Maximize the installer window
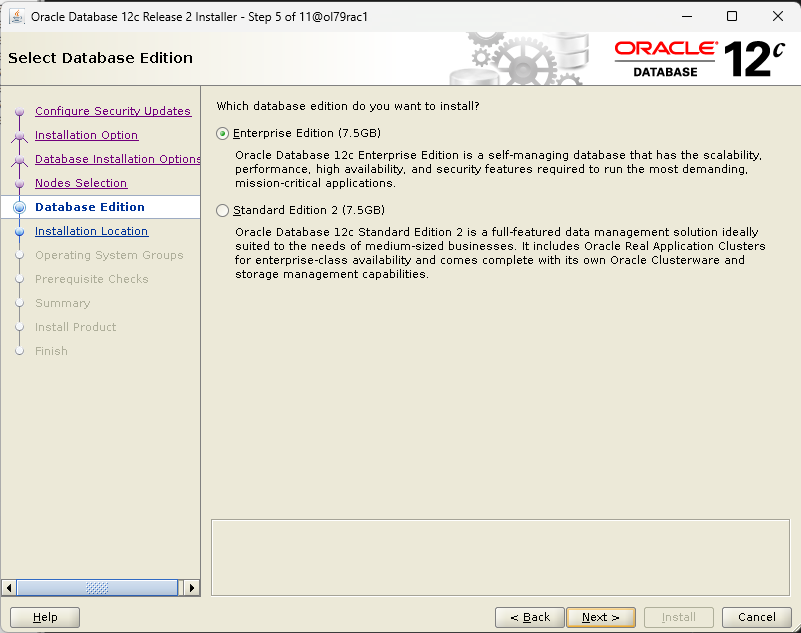The height and width of the screenshot is (633, 801). (x=732, y=16)
